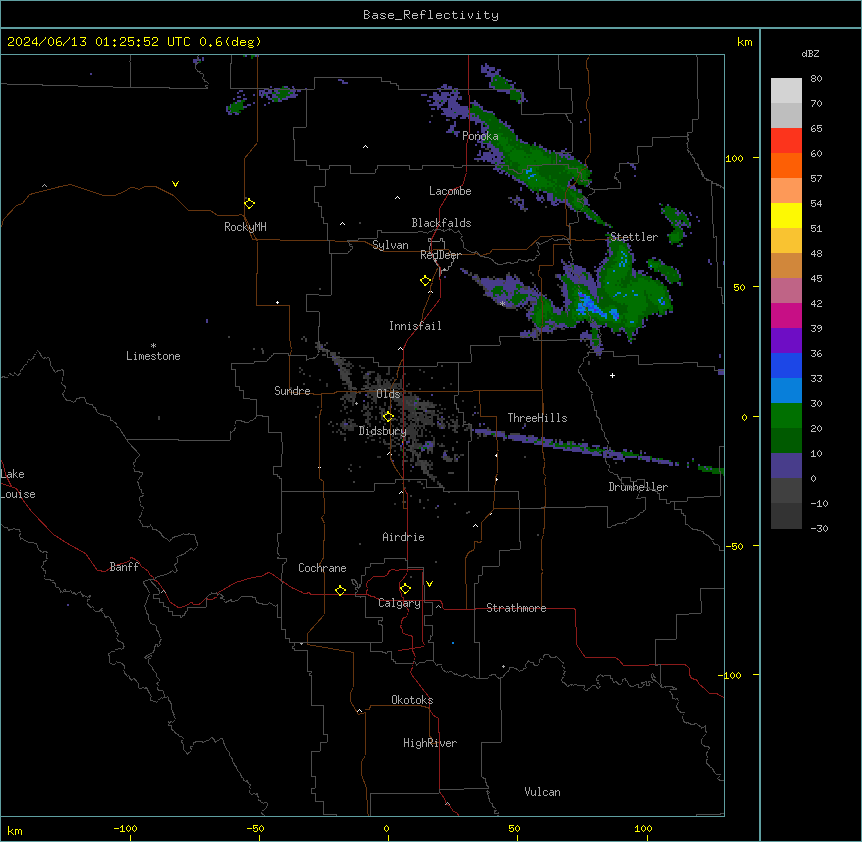Click the Sylvan city label
The width and height of the screenshot is (862, 842).
[x=390, y=245]
